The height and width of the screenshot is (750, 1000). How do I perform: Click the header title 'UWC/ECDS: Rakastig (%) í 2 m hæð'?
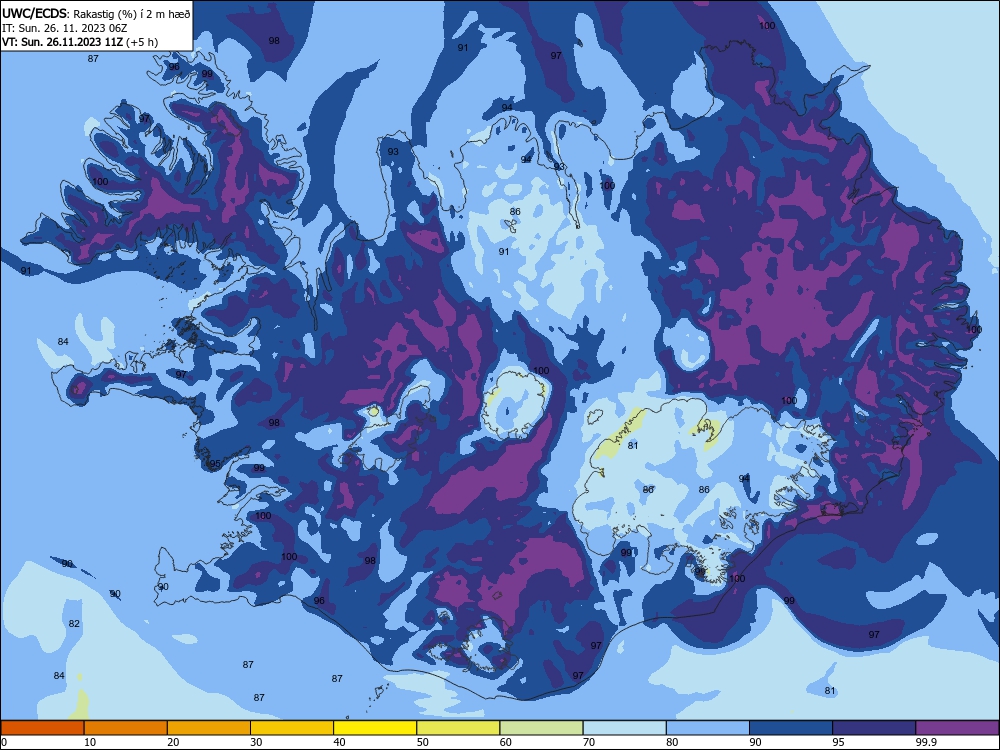point(96,13)
